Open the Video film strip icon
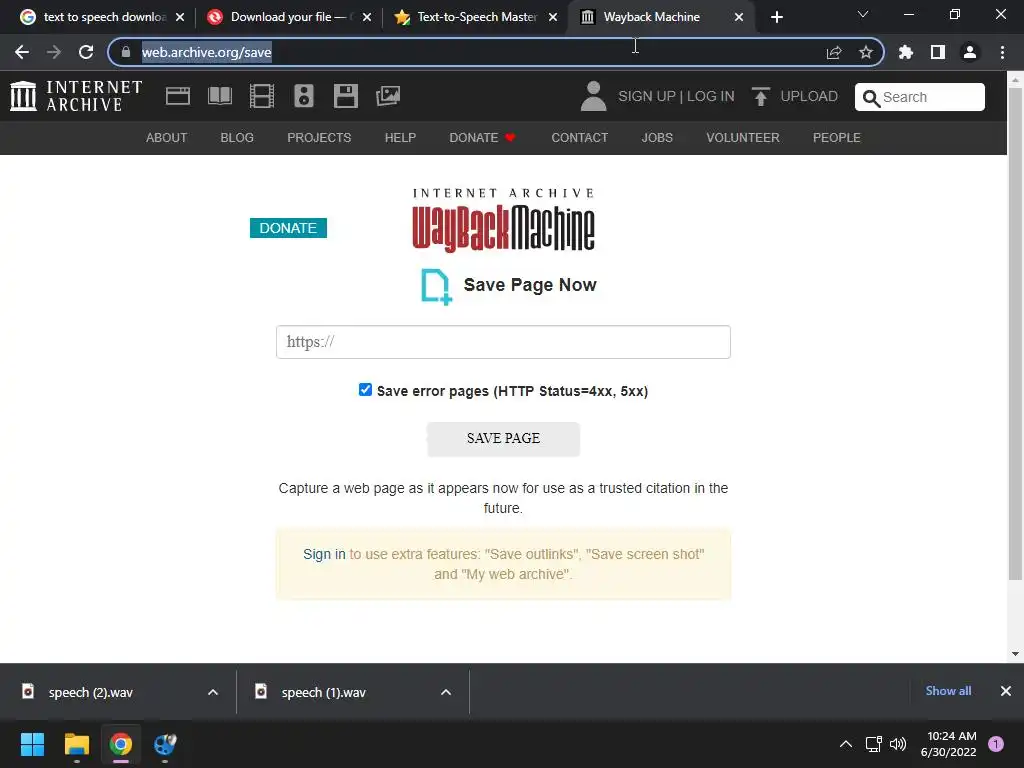The height and width of the screenshot is (768, 1024). (x=262, y=96)
